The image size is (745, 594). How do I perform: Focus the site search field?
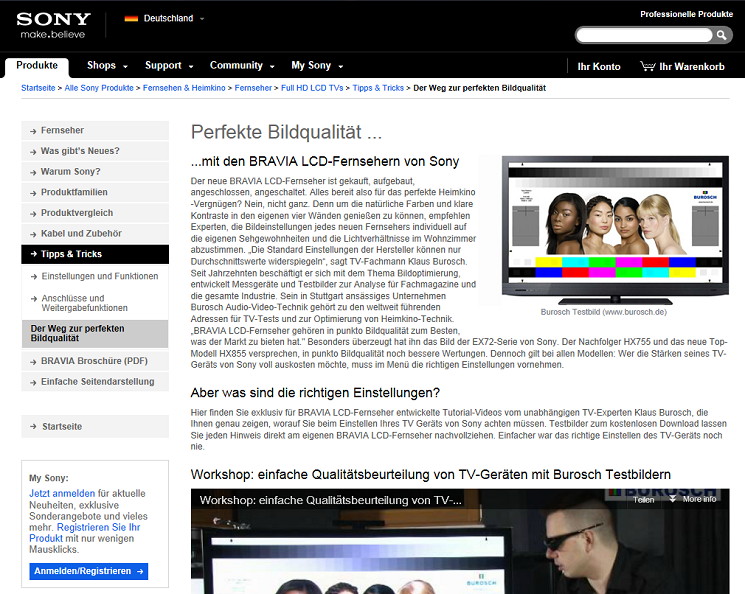coord(644,35)
